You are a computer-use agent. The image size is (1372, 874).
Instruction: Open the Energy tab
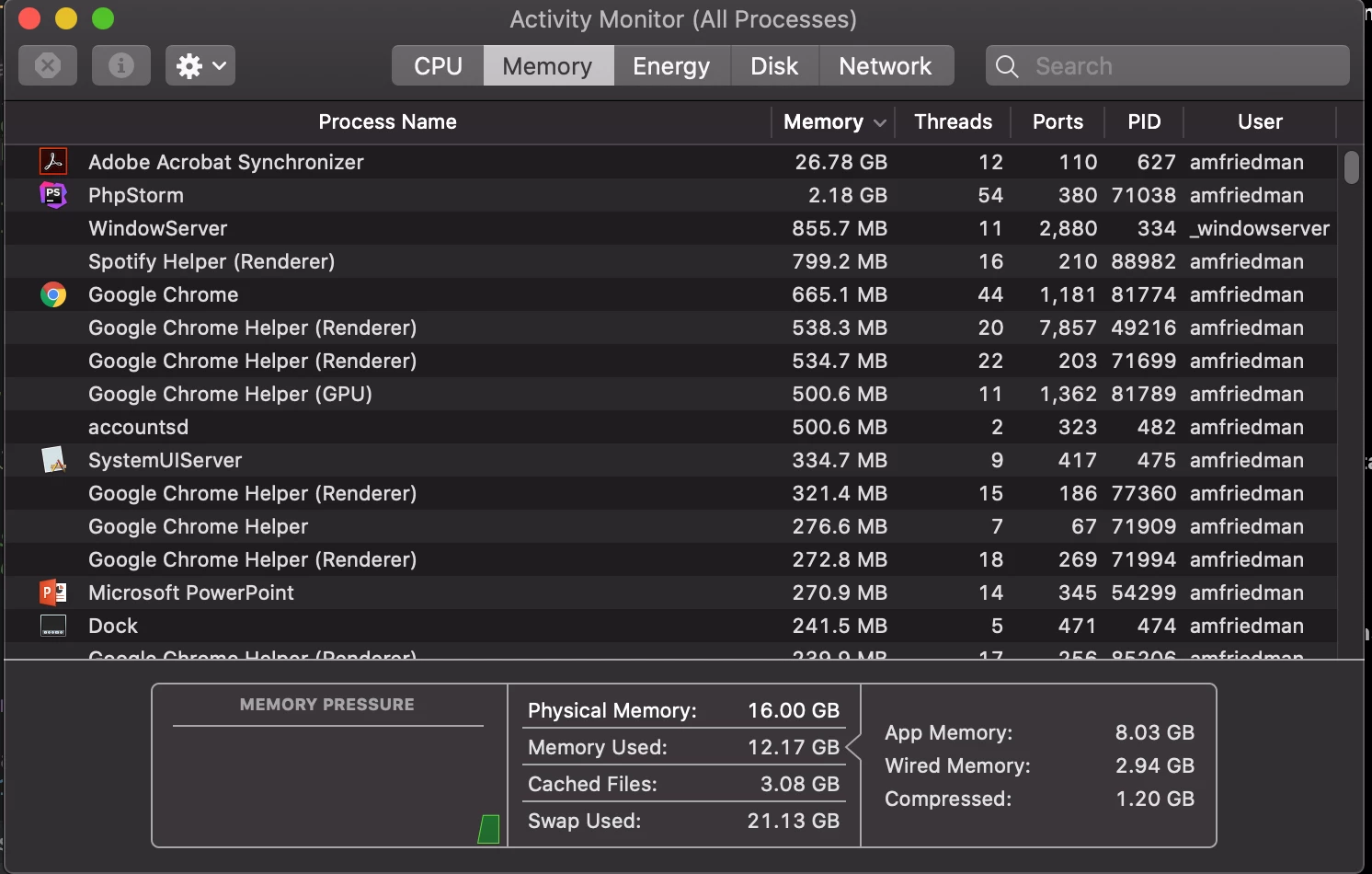click(x=671, y=66)
